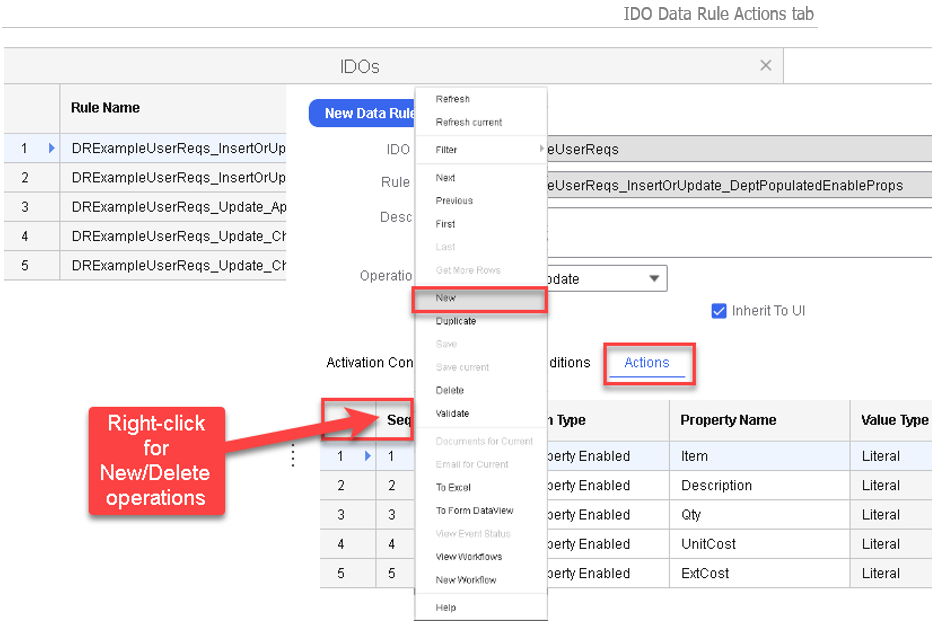Click the Seq column header
This screenshot has width=932, height=630.
(396, 420)
